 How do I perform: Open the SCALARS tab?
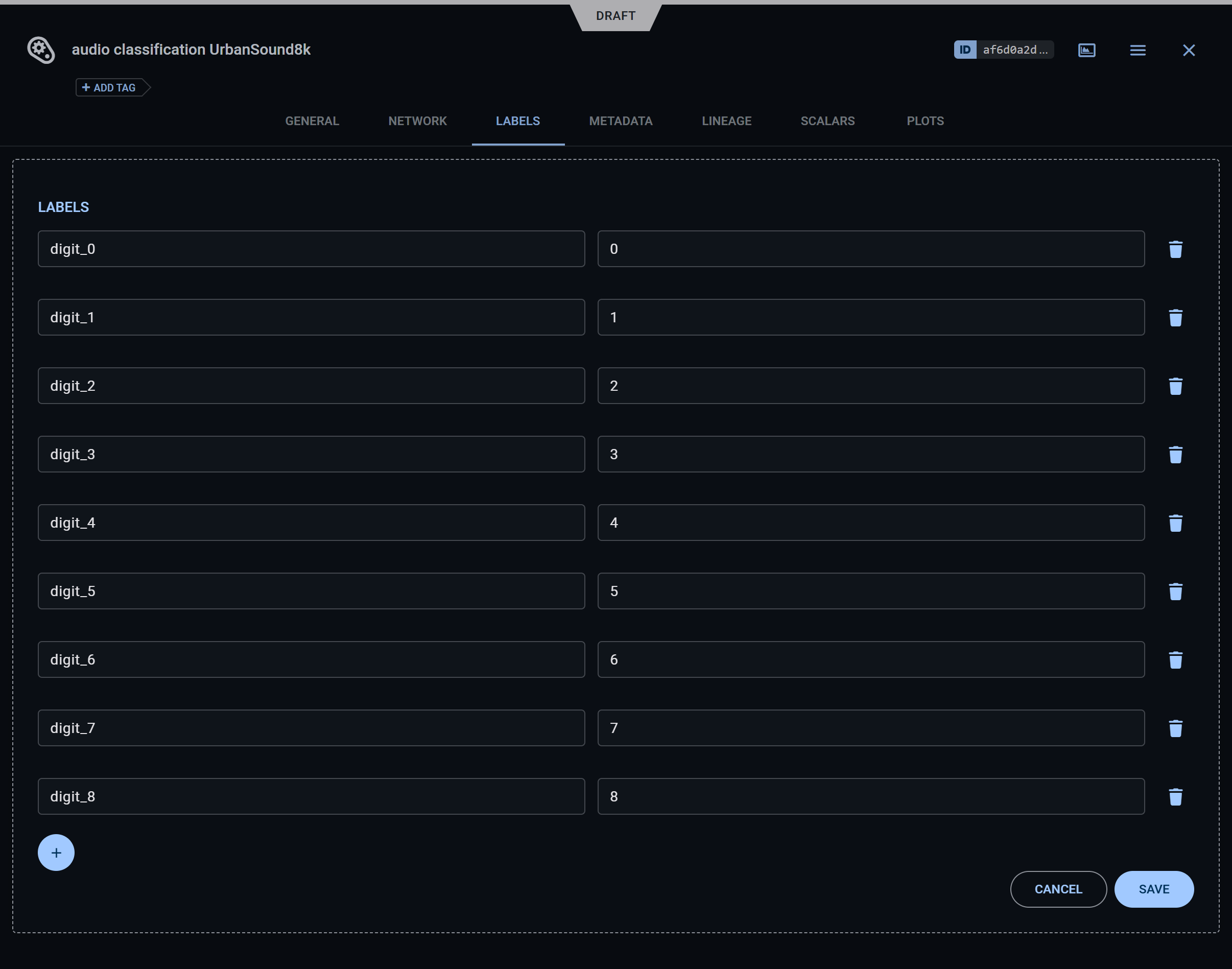coord(827,121)
